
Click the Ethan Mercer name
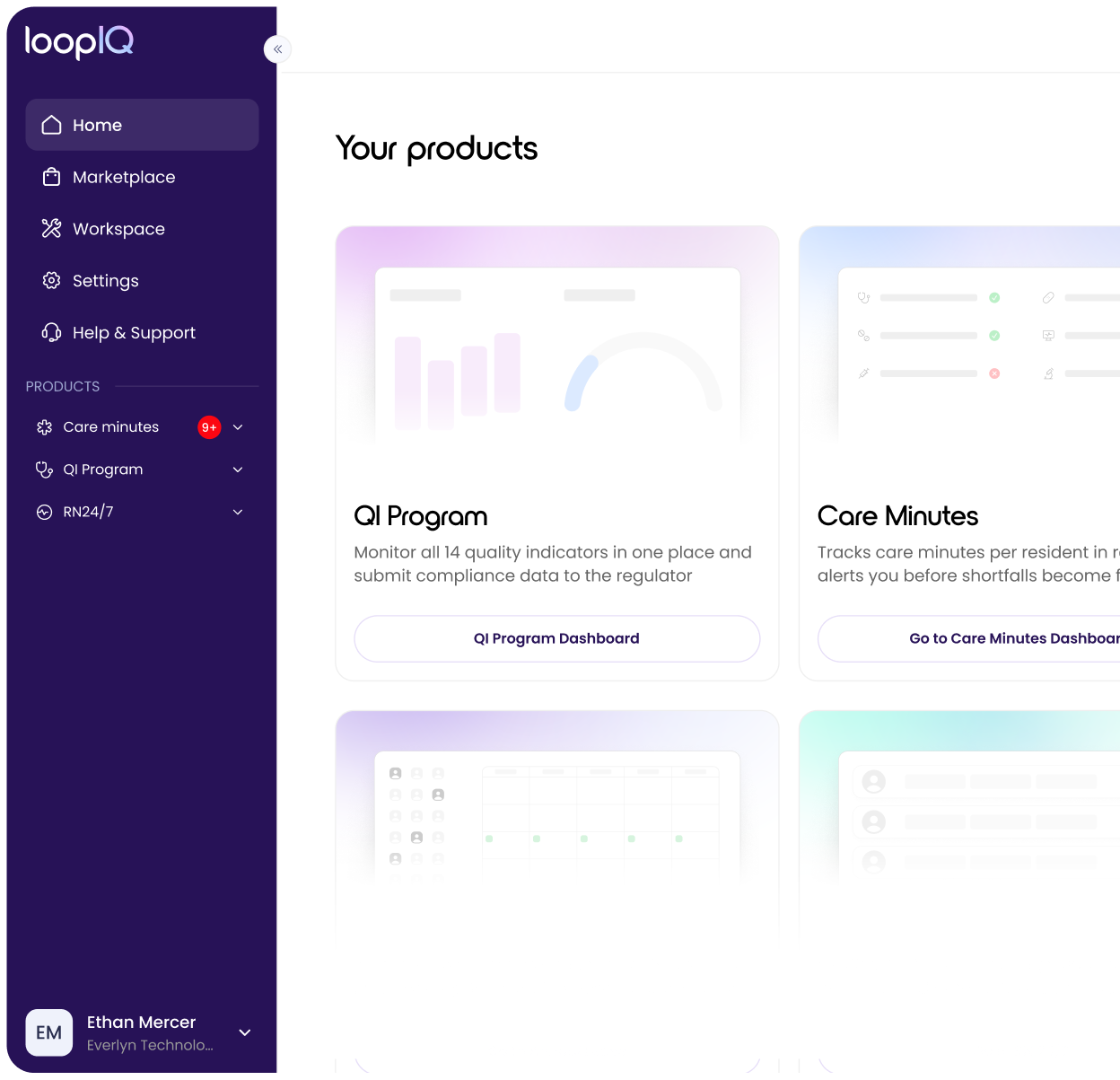coord(141,1022)
